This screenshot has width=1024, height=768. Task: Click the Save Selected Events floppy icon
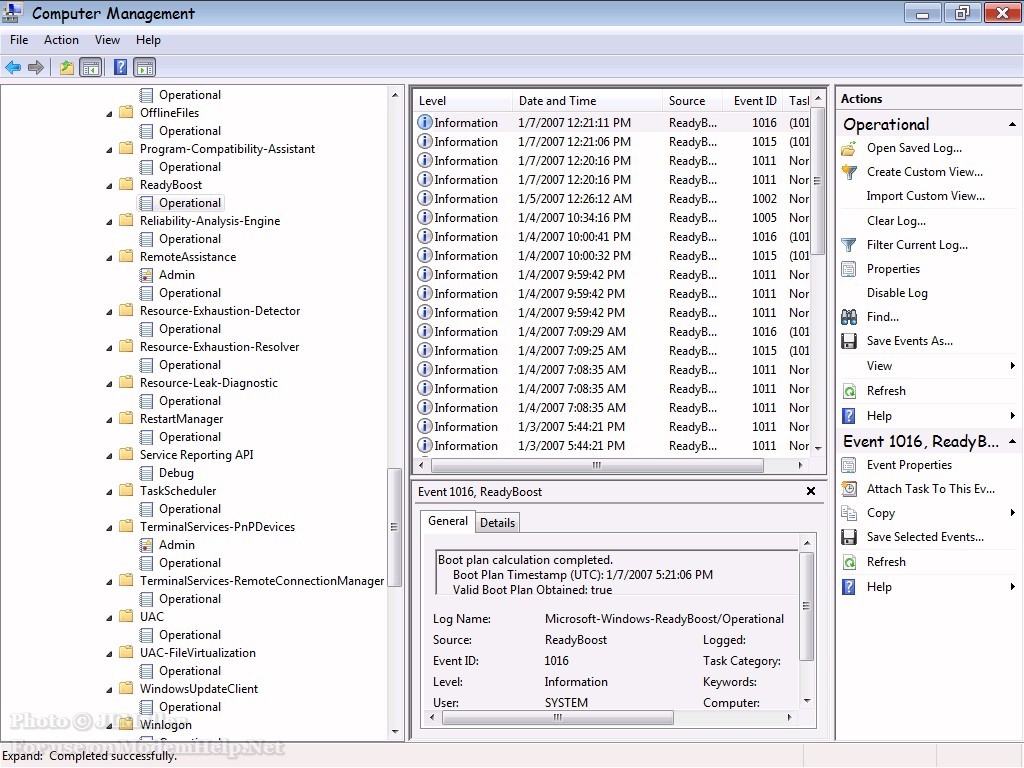849,537
